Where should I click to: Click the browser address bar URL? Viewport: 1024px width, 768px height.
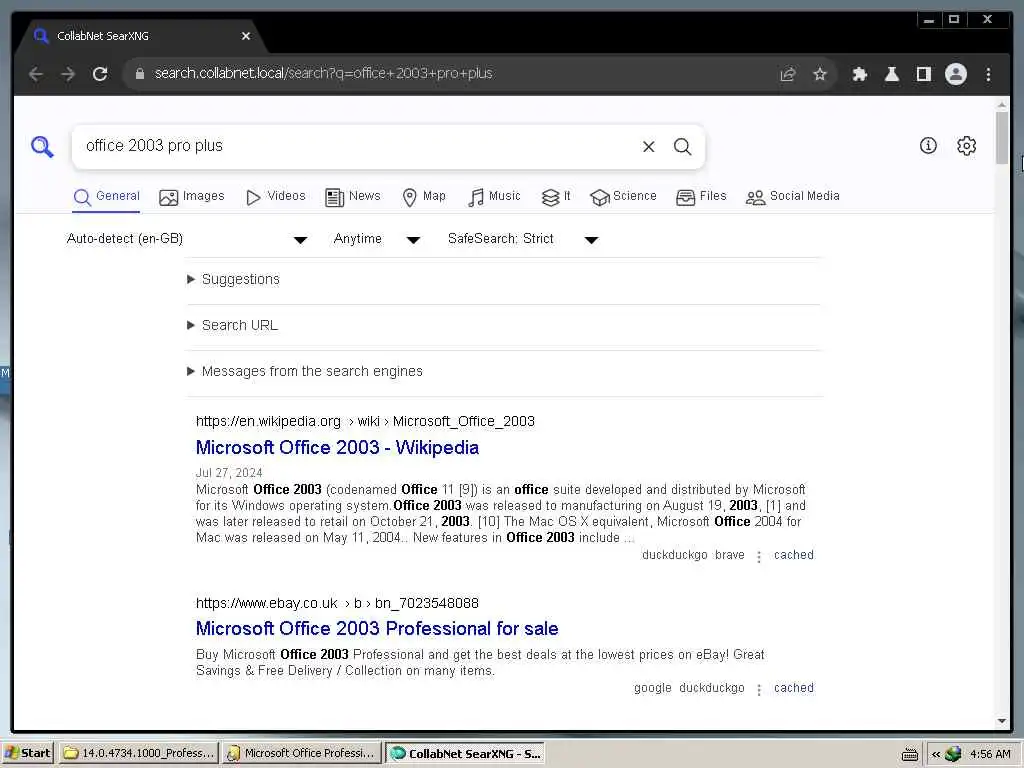coord(323,74)
